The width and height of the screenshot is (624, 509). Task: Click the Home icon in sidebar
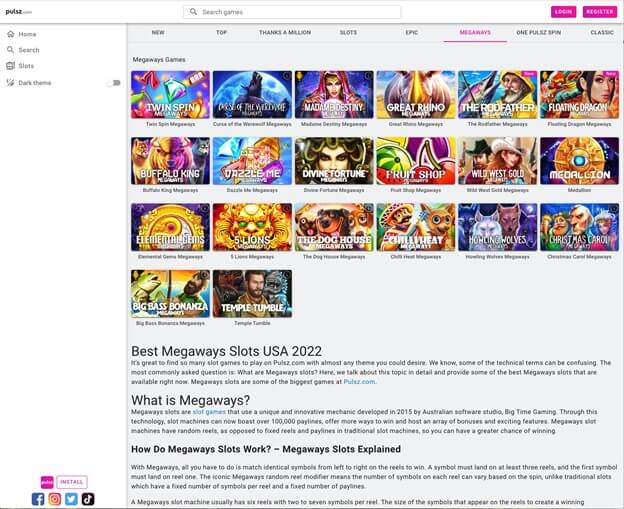point(11,34)
